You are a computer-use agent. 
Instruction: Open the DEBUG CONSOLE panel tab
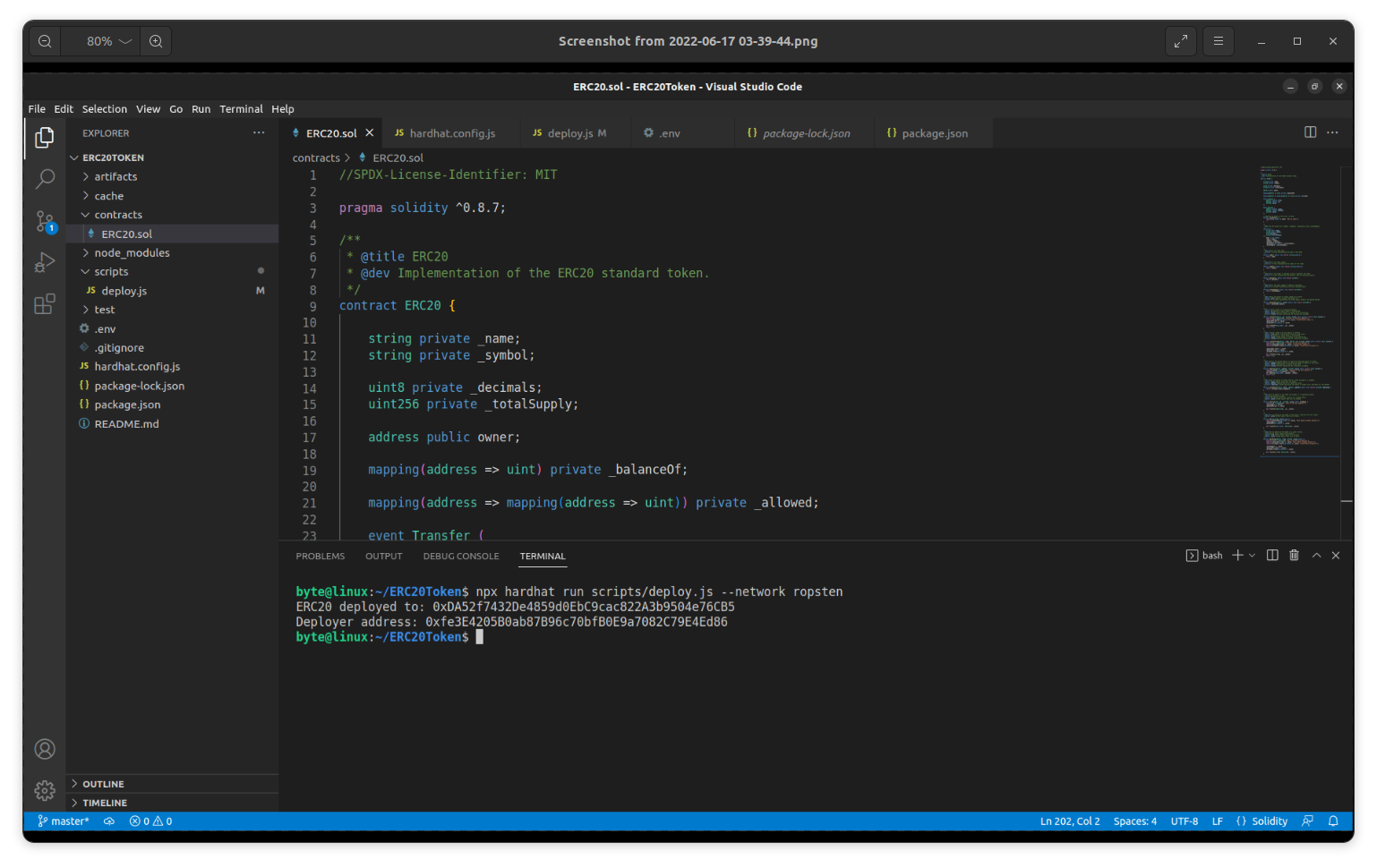click(x=461, y=557)
